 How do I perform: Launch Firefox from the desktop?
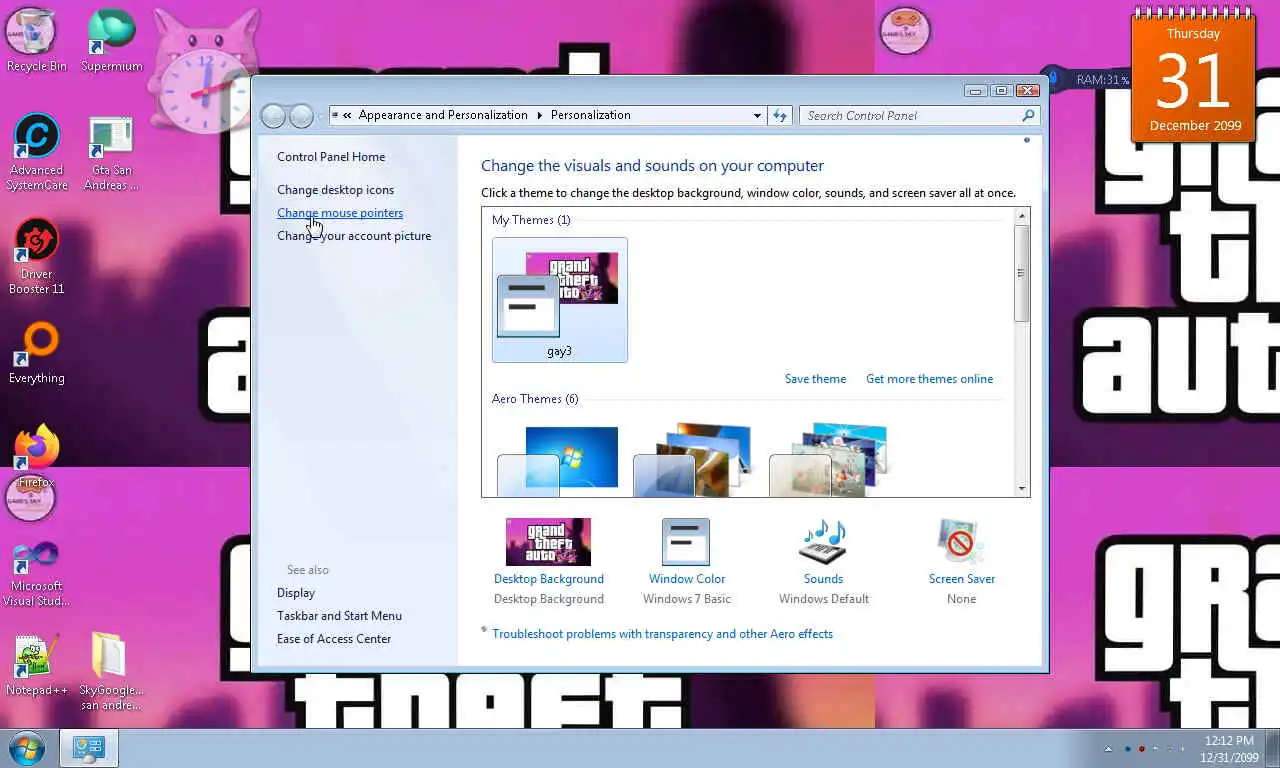tap(36, 456)
